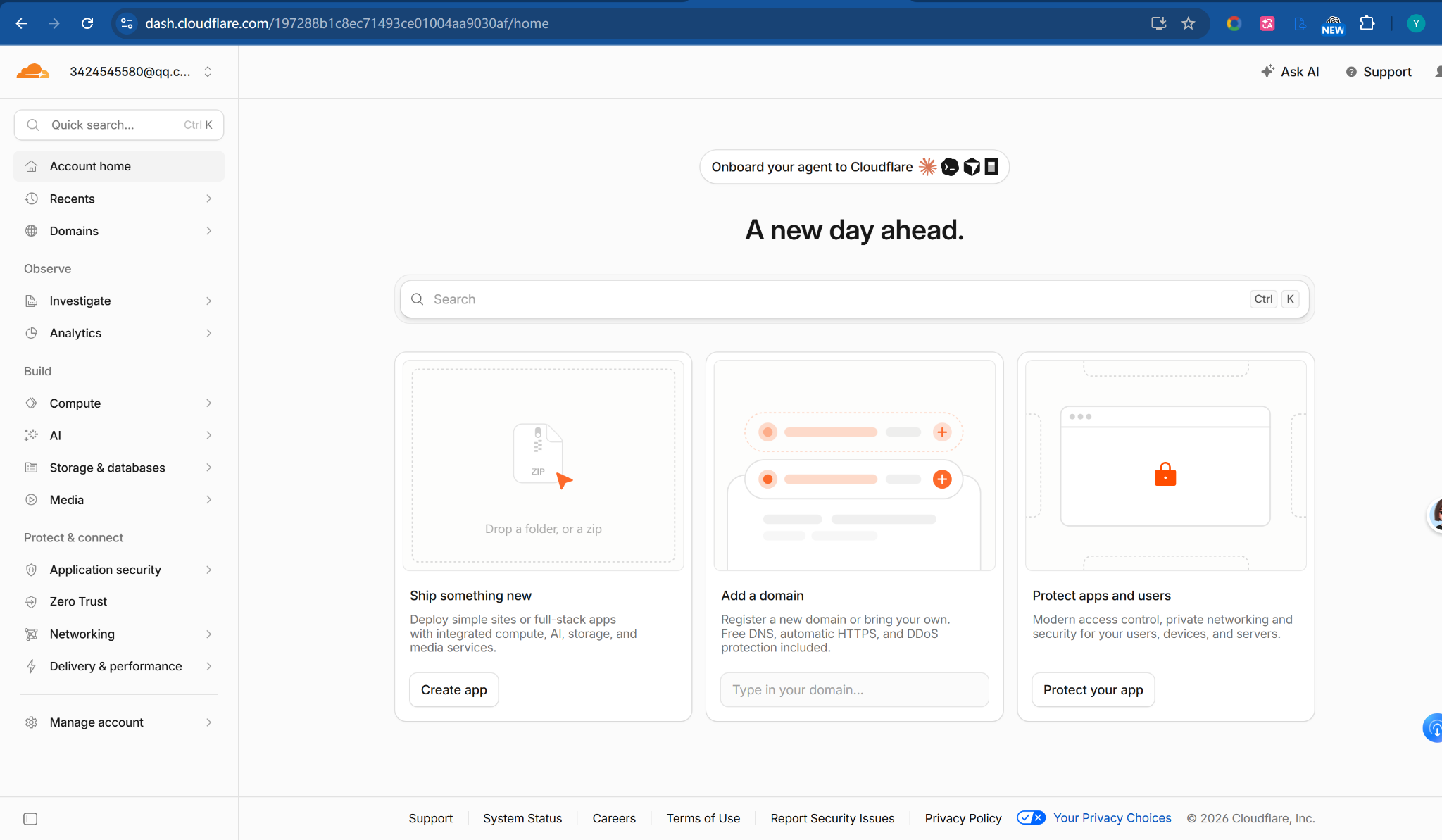Expand the Storage & databases chevron

point(208,468)
